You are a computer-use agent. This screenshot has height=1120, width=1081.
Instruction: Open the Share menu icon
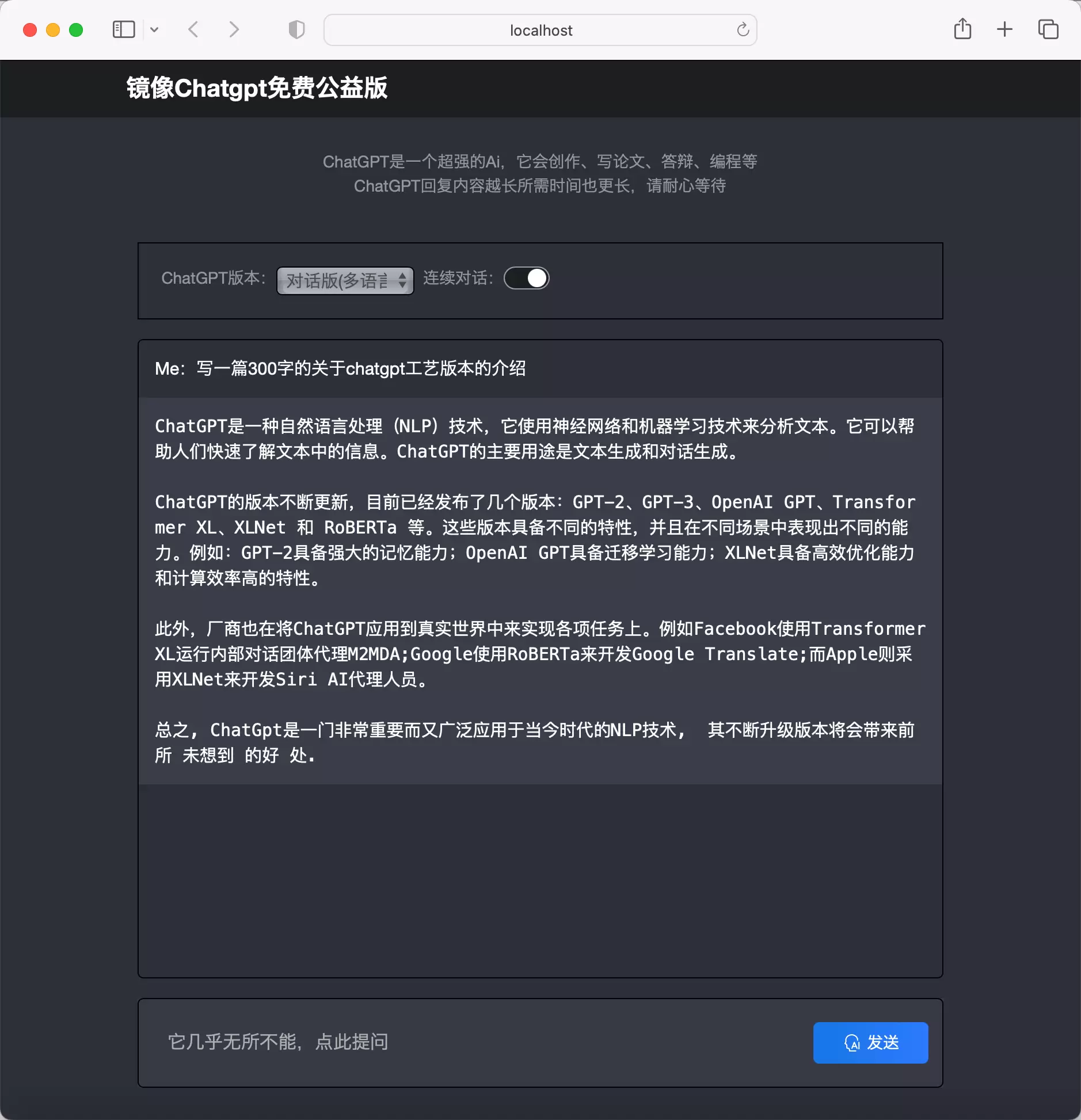click(962, 29)
